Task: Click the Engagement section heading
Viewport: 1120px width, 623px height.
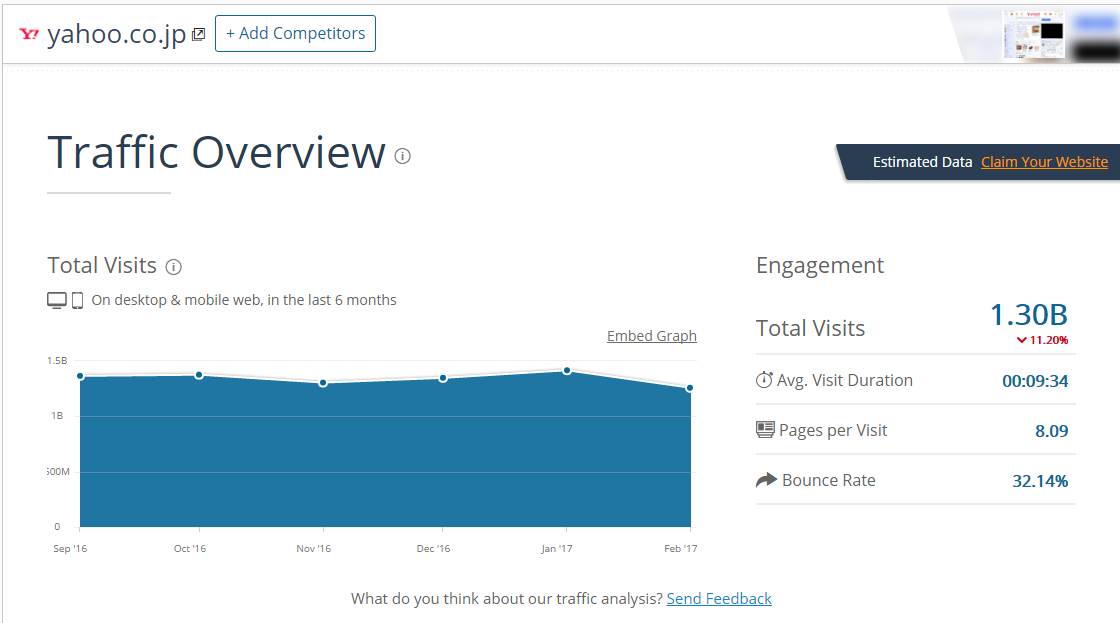Action: click(820, 266)
